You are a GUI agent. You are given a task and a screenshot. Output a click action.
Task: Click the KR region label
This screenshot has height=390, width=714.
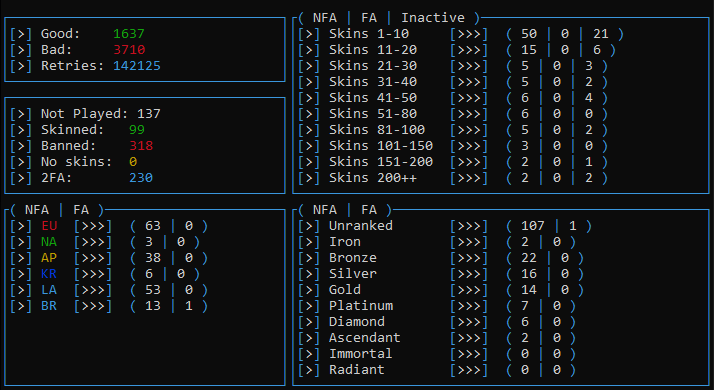49,274
